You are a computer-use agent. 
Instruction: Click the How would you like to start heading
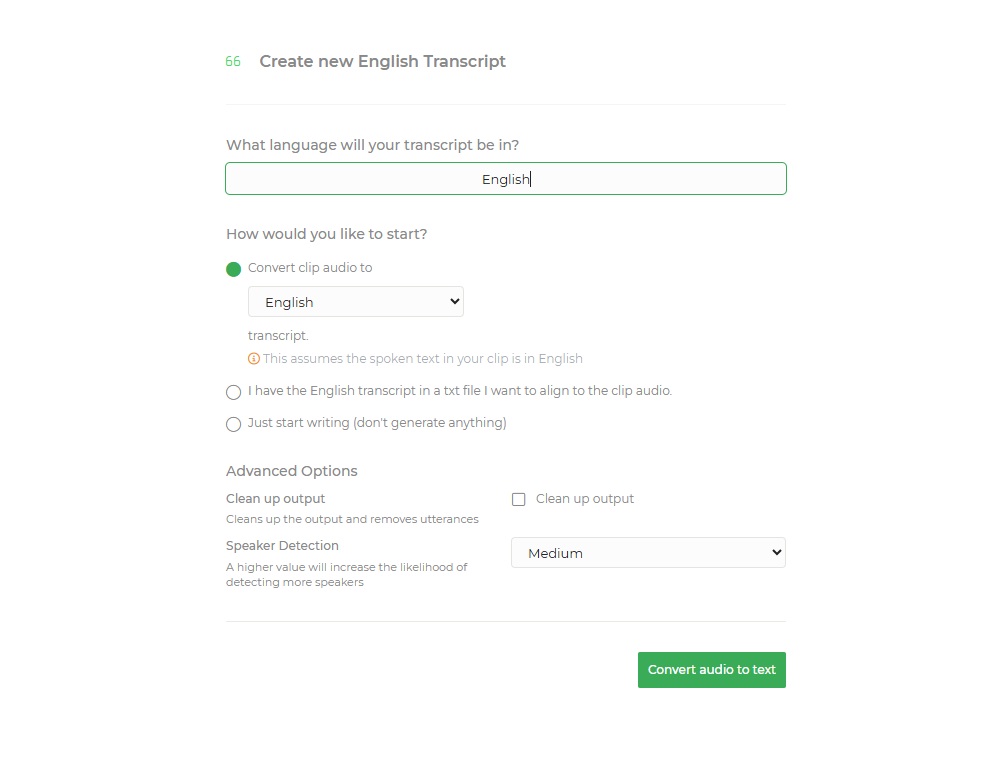327,233
